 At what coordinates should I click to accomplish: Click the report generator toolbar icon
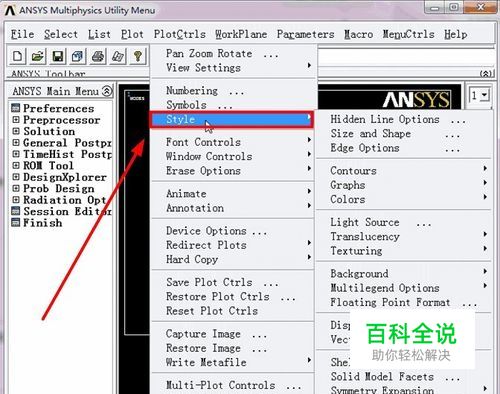point(118,56)
